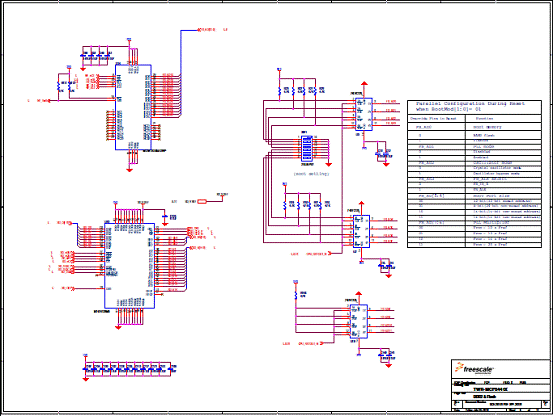Select the power arrow above the top buffer IC
553x416 pixels.
[364, 84]
